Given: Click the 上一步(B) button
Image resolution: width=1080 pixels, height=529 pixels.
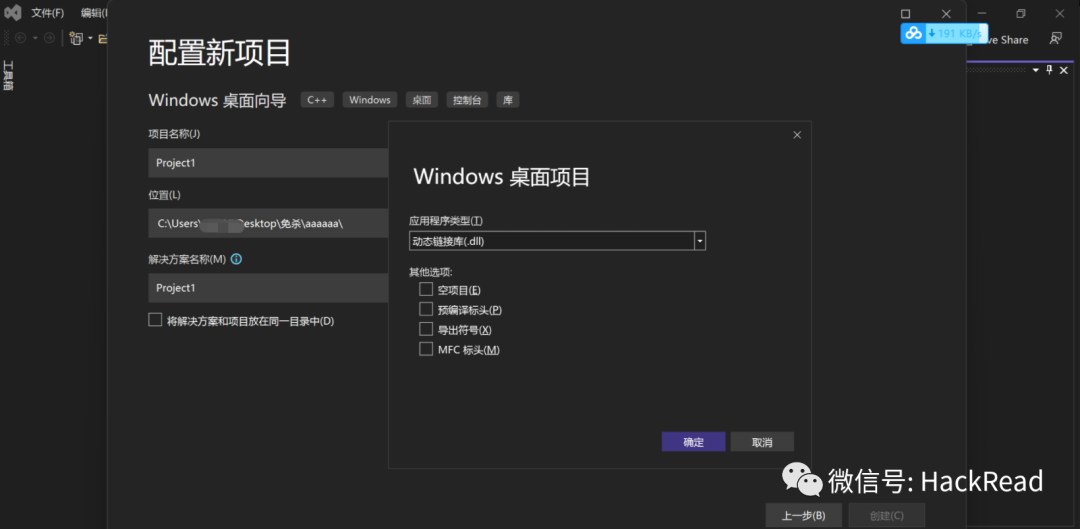Looking at the screenshot, I should coord(804,515).
